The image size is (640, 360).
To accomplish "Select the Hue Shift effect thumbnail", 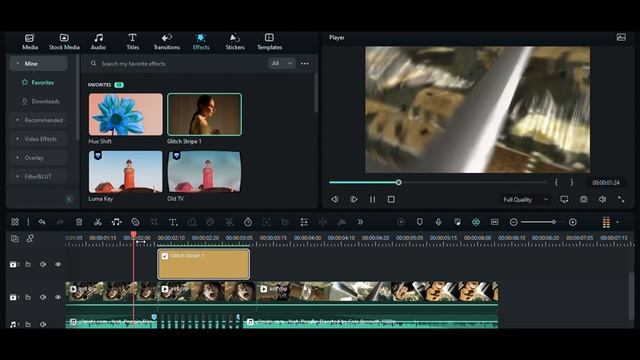I will click(x=126, y=114).
